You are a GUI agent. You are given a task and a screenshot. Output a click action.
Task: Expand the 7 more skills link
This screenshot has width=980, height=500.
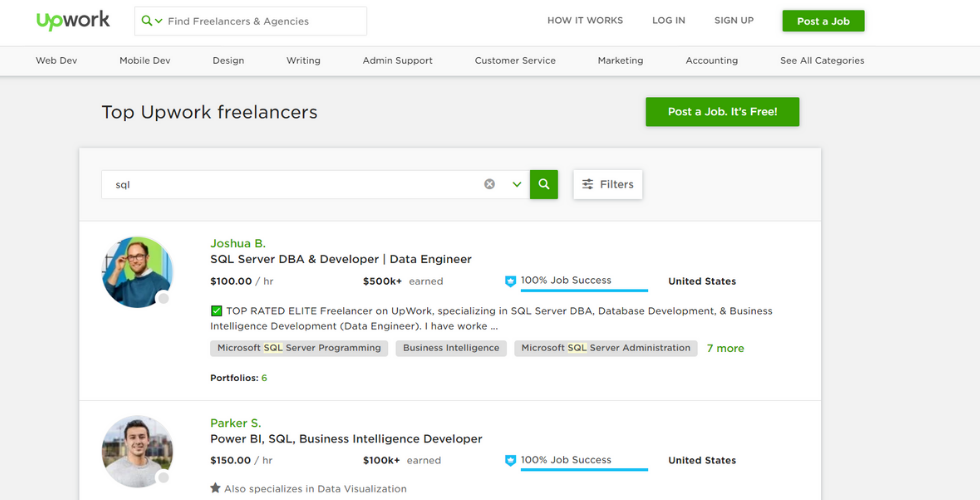click(x=725, y=349)
